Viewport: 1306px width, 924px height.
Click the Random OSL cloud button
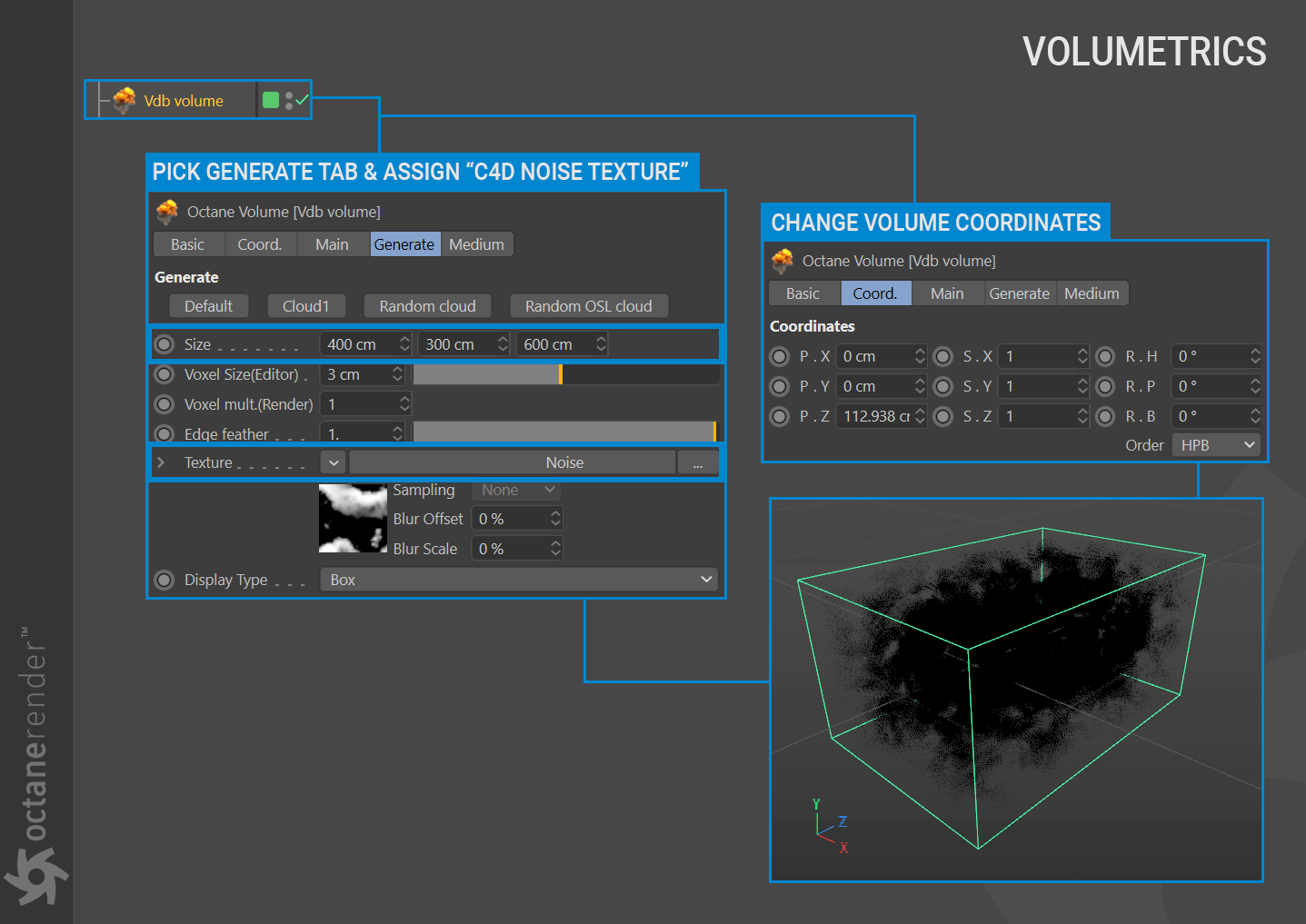(589, 306)
